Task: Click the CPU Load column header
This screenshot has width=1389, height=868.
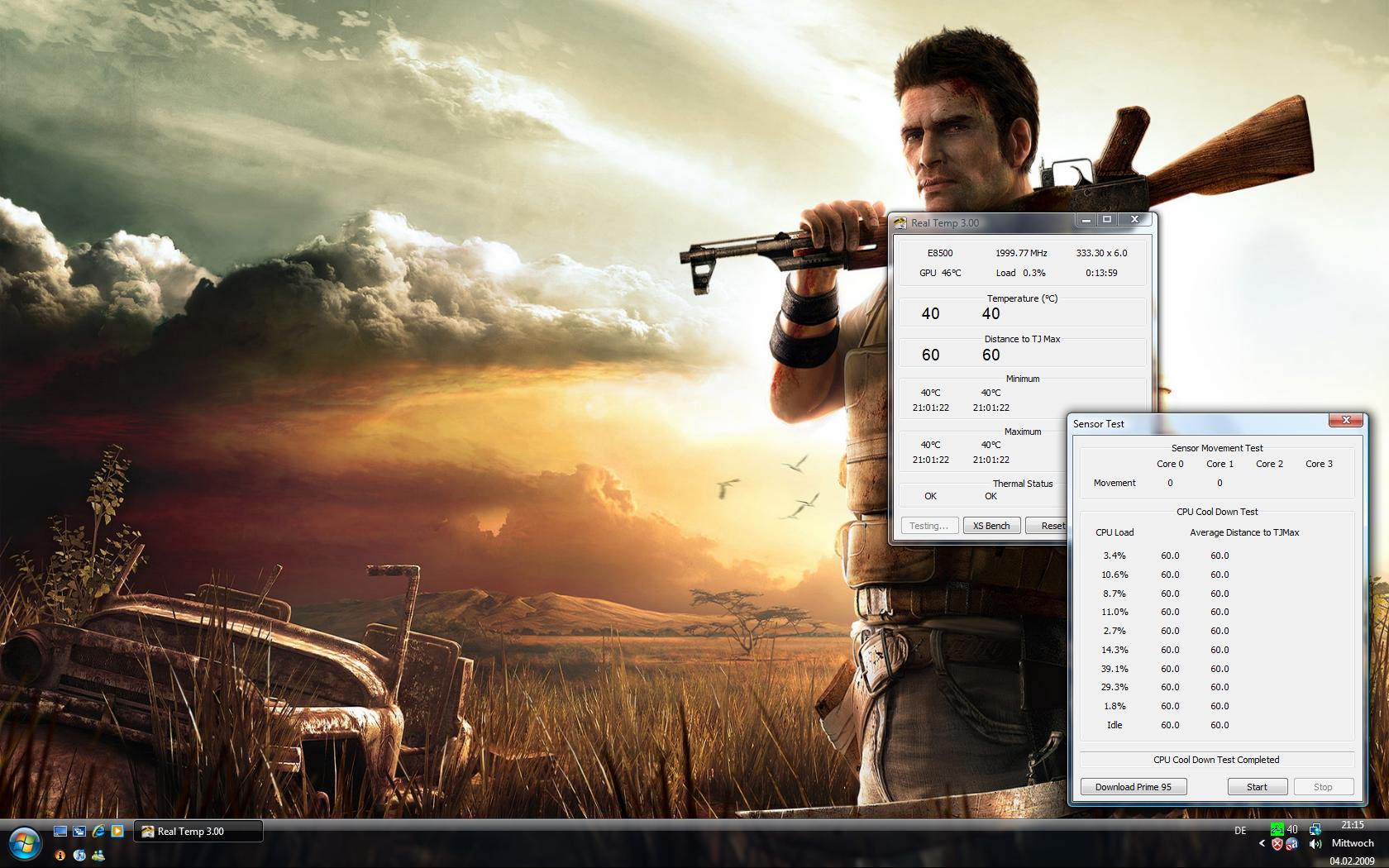Action: [1115, 532]
